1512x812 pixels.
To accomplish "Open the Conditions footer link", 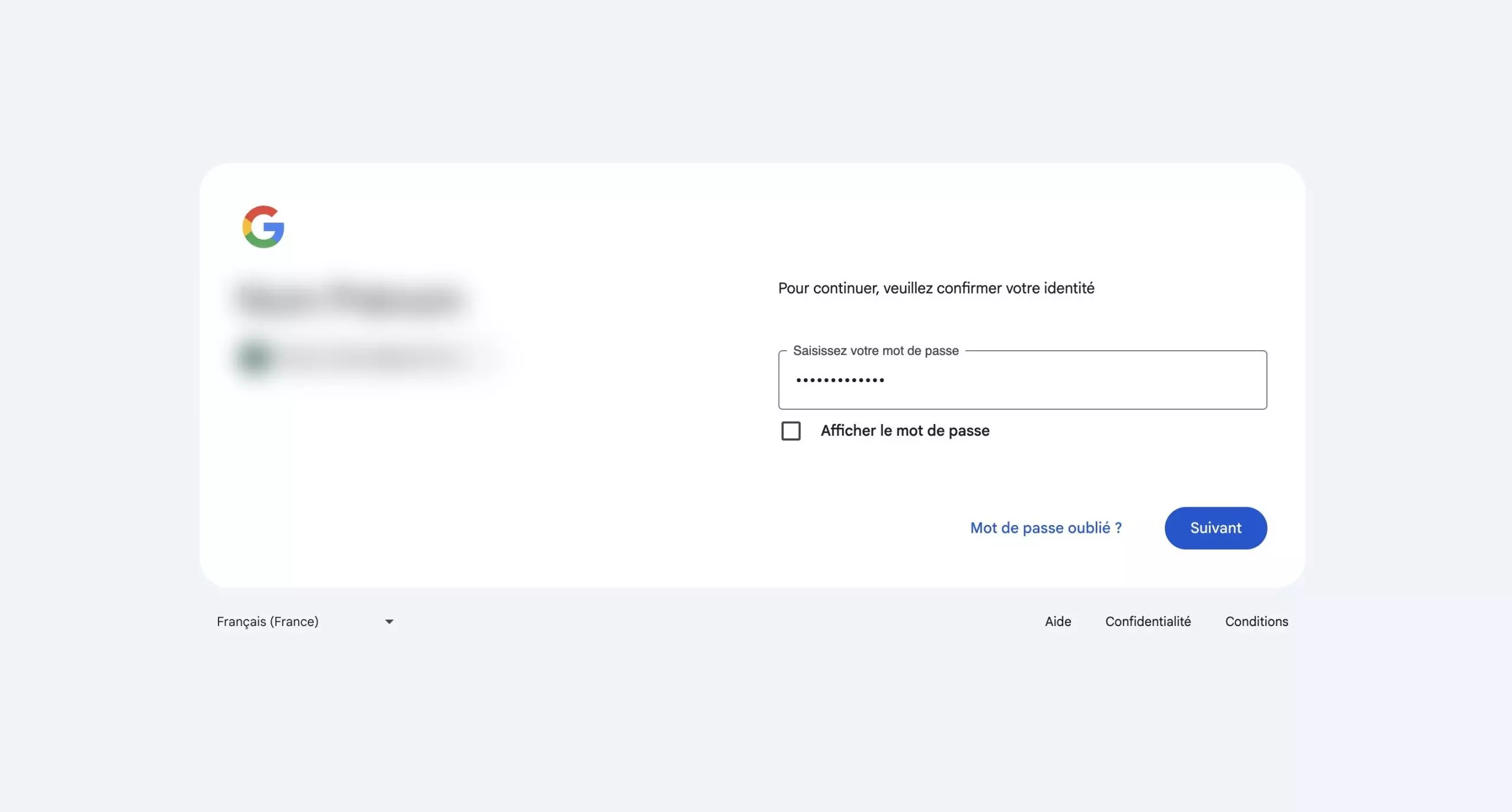I will pos(1256,621).
